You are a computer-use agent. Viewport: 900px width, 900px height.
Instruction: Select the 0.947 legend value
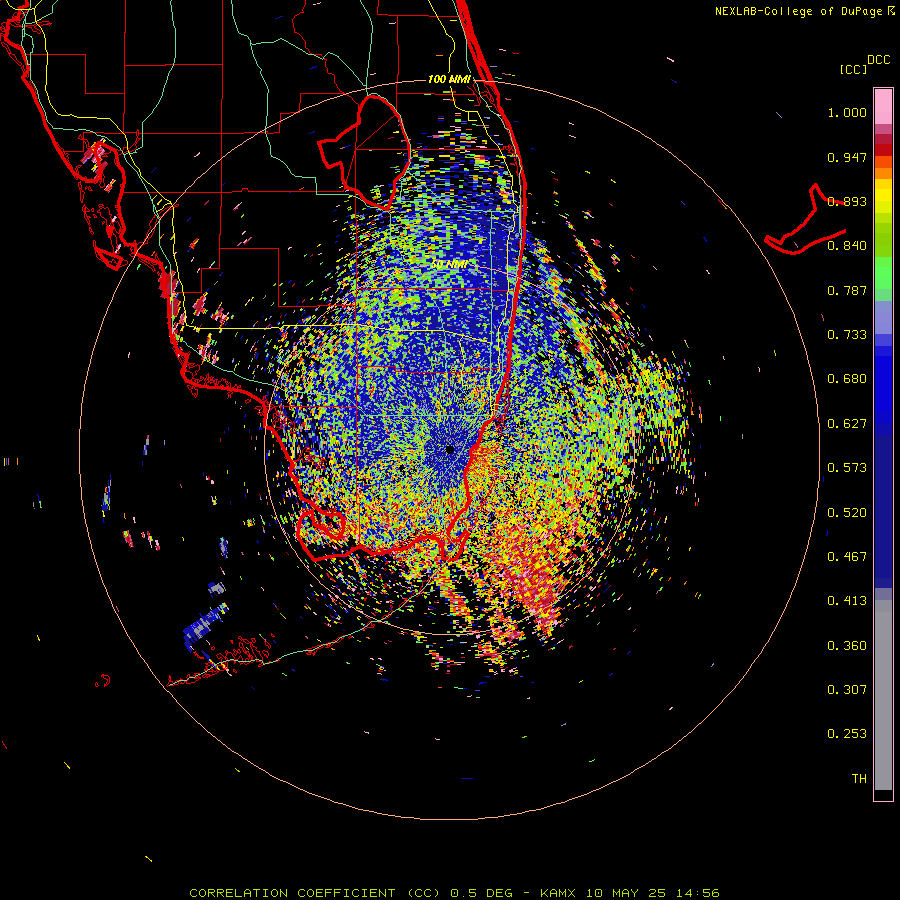point(847,157)
